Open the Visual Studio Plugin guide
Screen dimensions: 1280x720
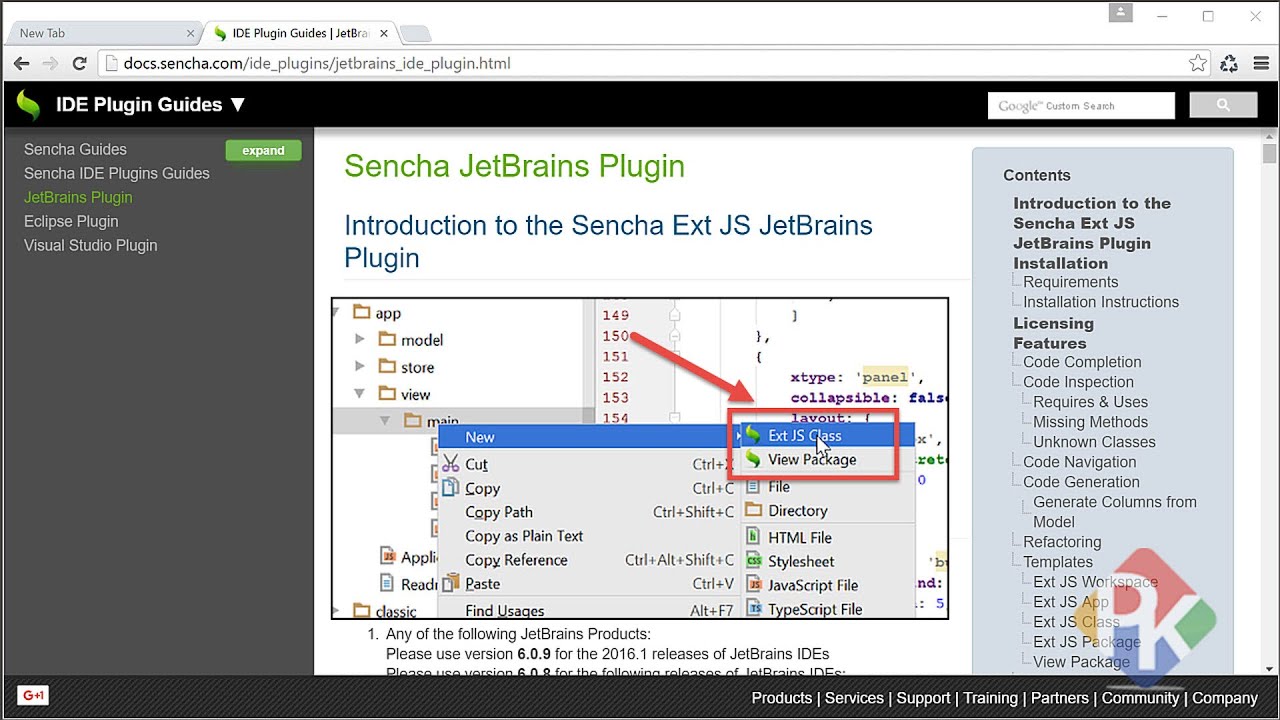pos(91,245)
